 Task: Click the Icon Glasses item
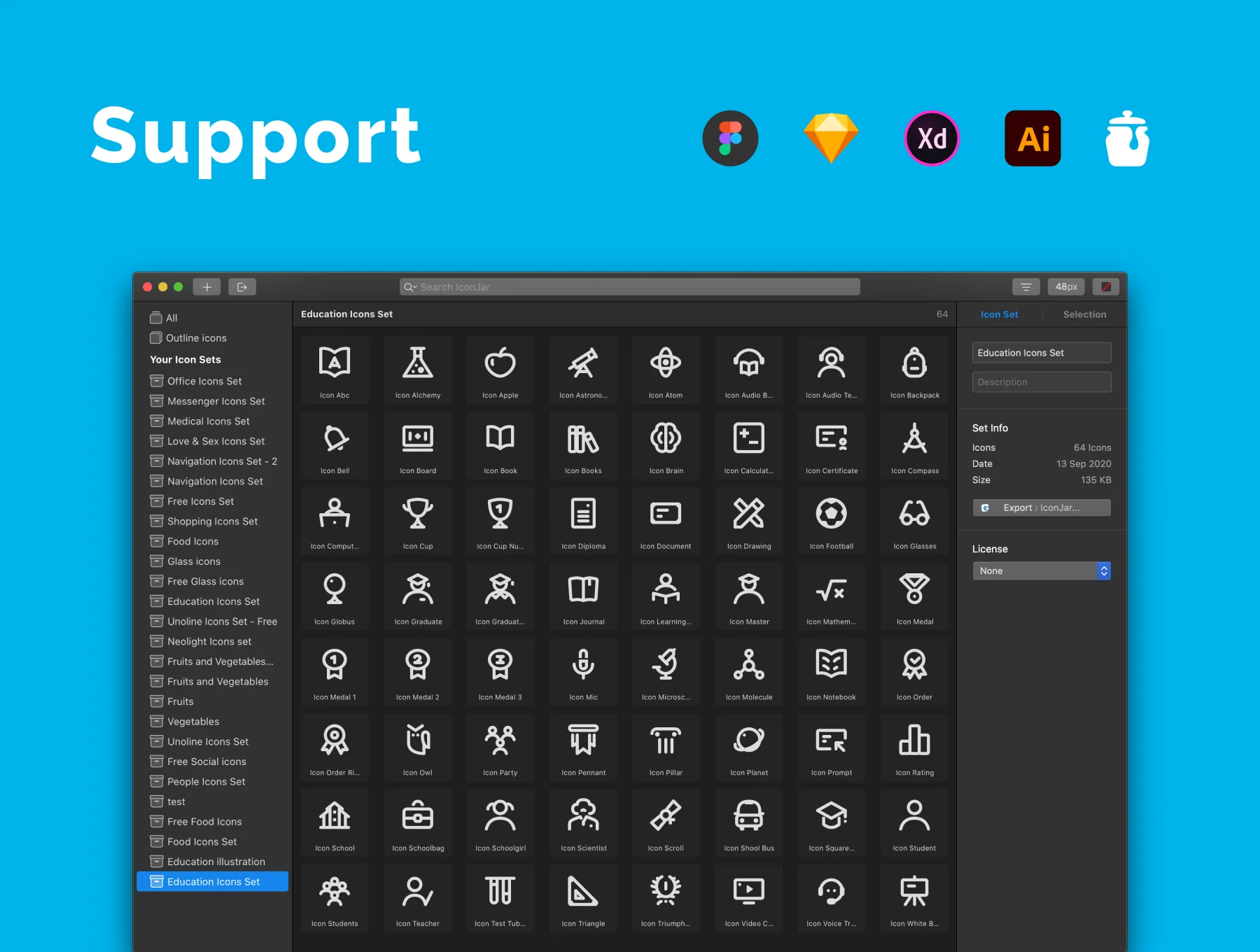pyautogui.click(x=915, y=521)
